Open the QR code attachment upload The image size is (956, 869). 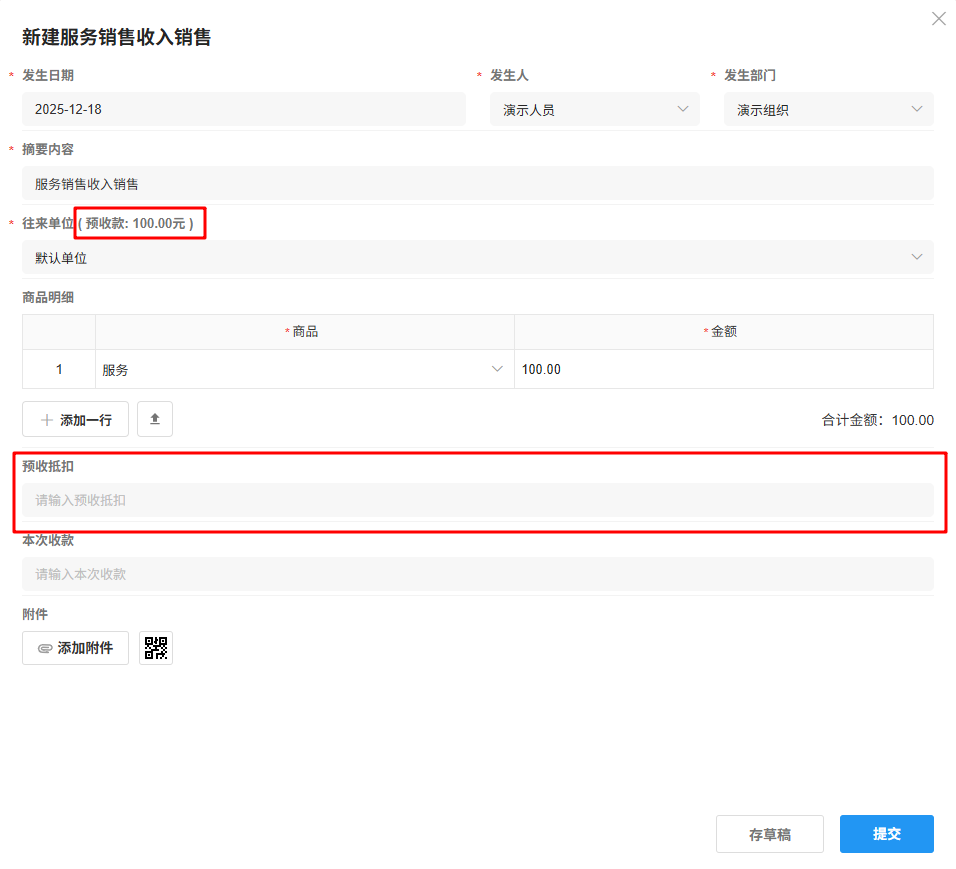pos(156,648)
